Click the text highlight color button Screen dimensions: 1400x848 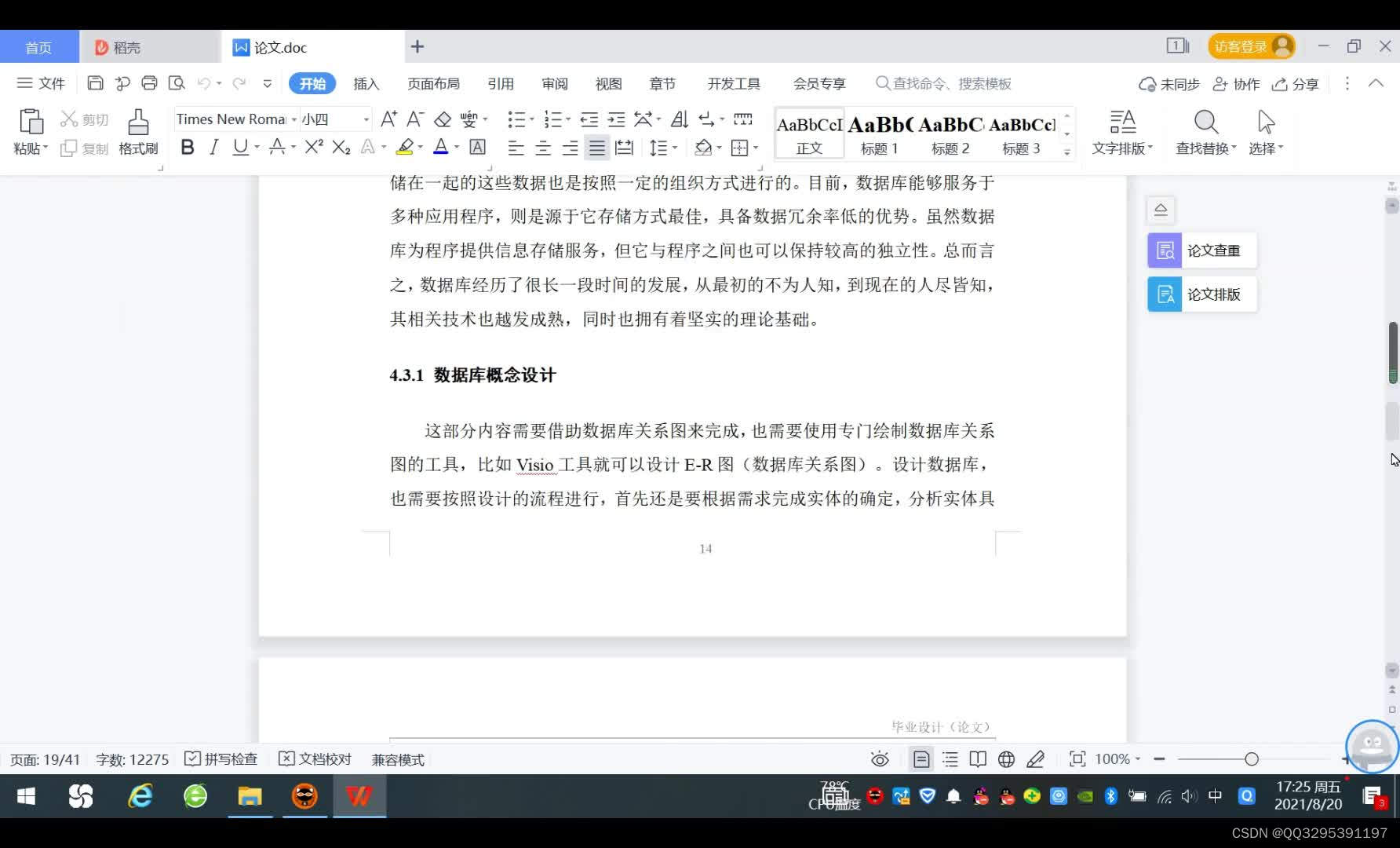[x=405, y=147]
